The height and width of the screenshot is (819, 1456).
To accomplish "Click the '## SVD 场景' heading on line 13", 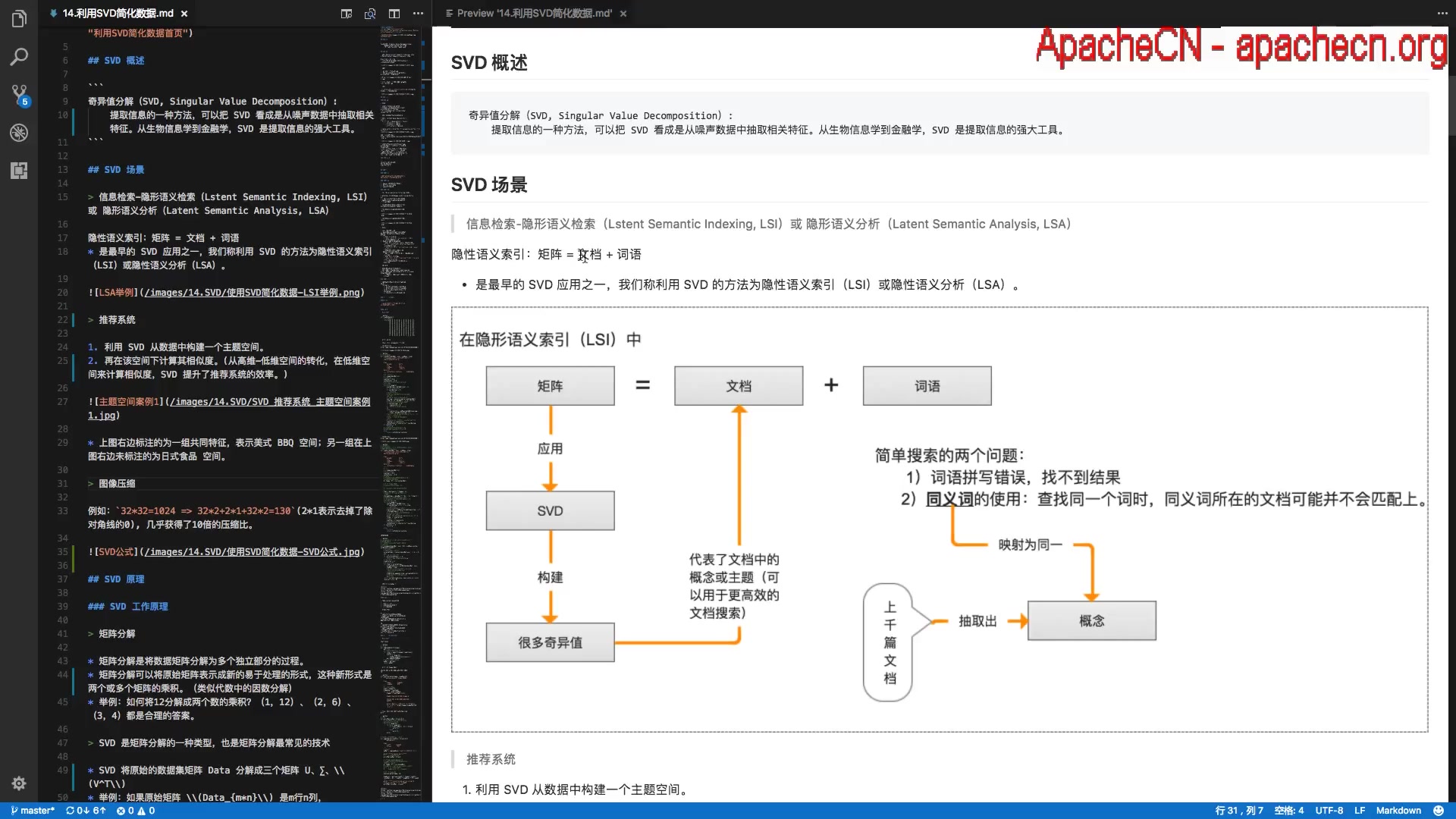I will pos(116,170).
